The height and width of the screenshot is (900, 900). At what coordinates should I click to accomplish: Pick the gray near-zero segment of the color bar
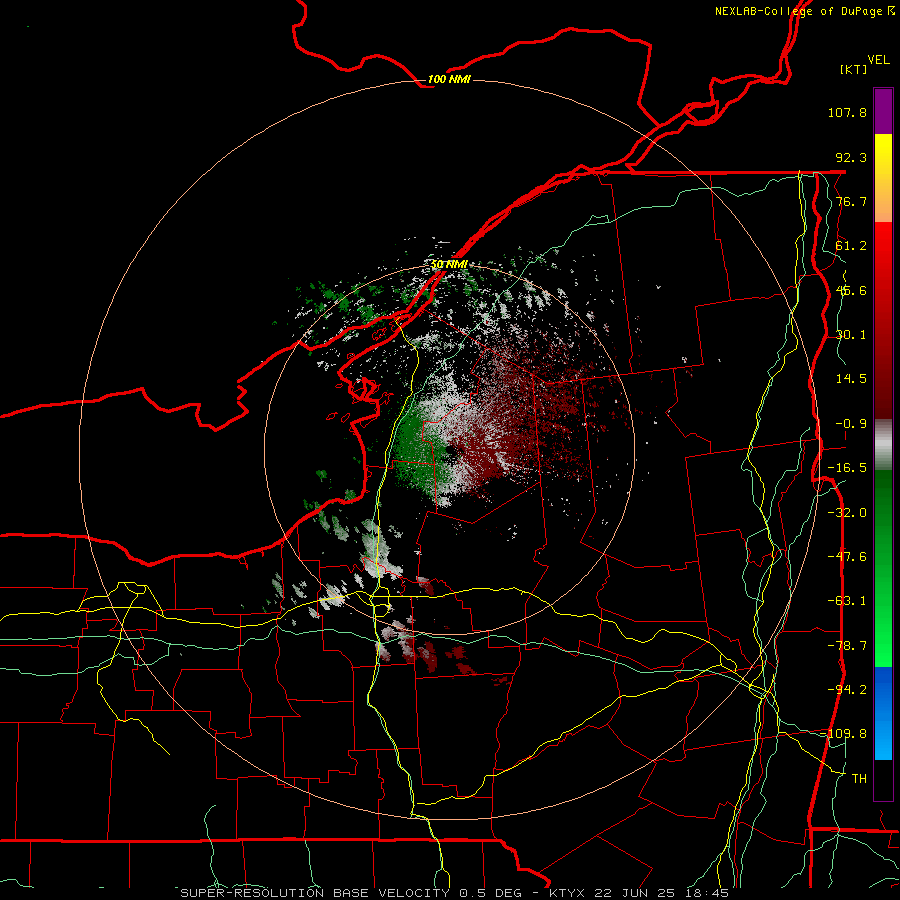tap(883, 444)
